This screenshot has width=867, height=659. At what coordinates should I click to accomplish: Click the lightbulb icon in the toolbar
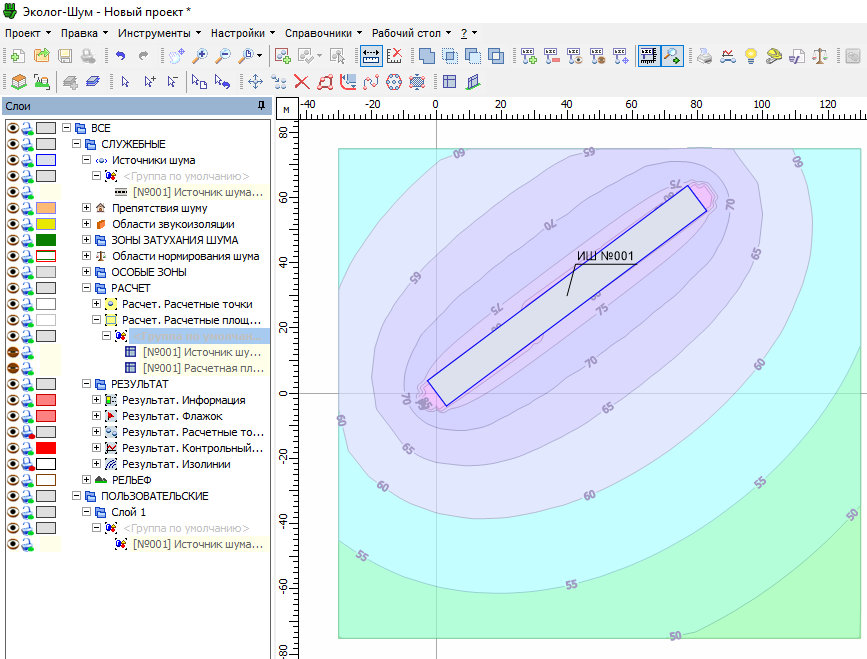tap(749, 56)
